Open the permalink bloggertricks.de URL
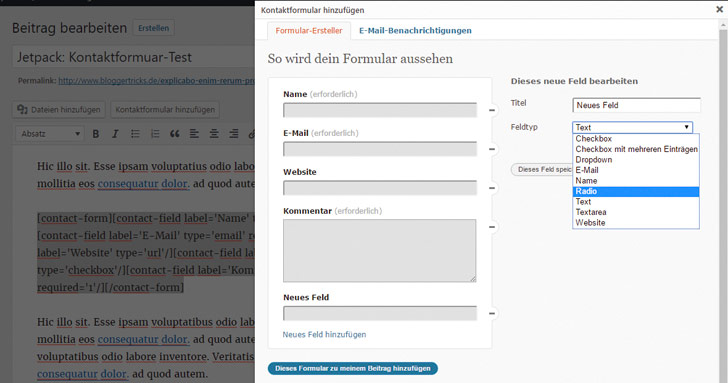This screenshot has width=728, height=383. coord(156,81)
